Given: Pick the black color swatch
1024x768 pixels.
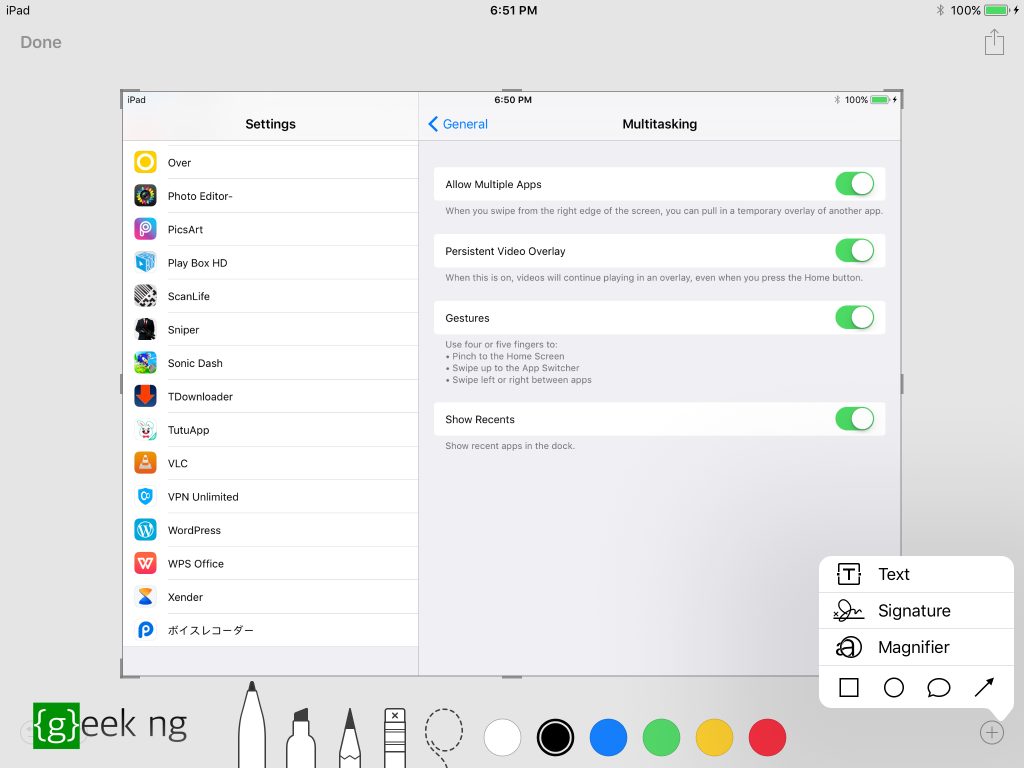Looking at the screenshot, I should [555, 737].
